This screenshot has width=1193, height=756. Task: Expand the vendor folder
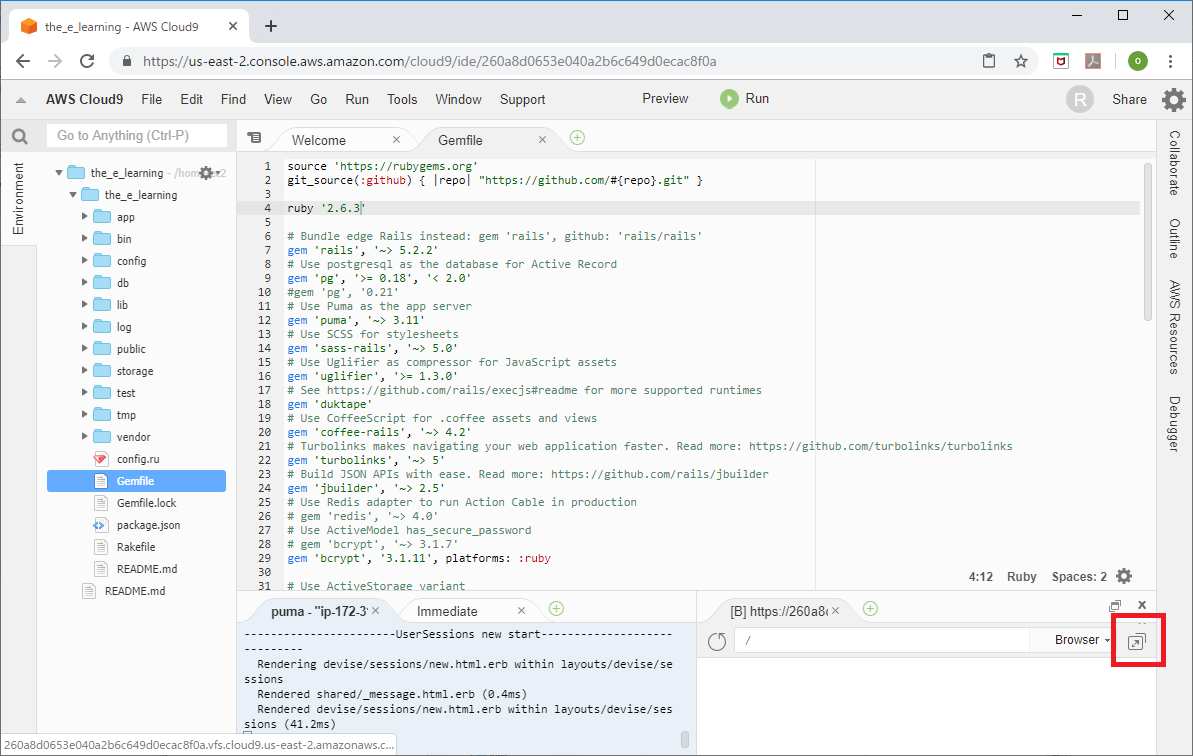(x=84, y=437)
